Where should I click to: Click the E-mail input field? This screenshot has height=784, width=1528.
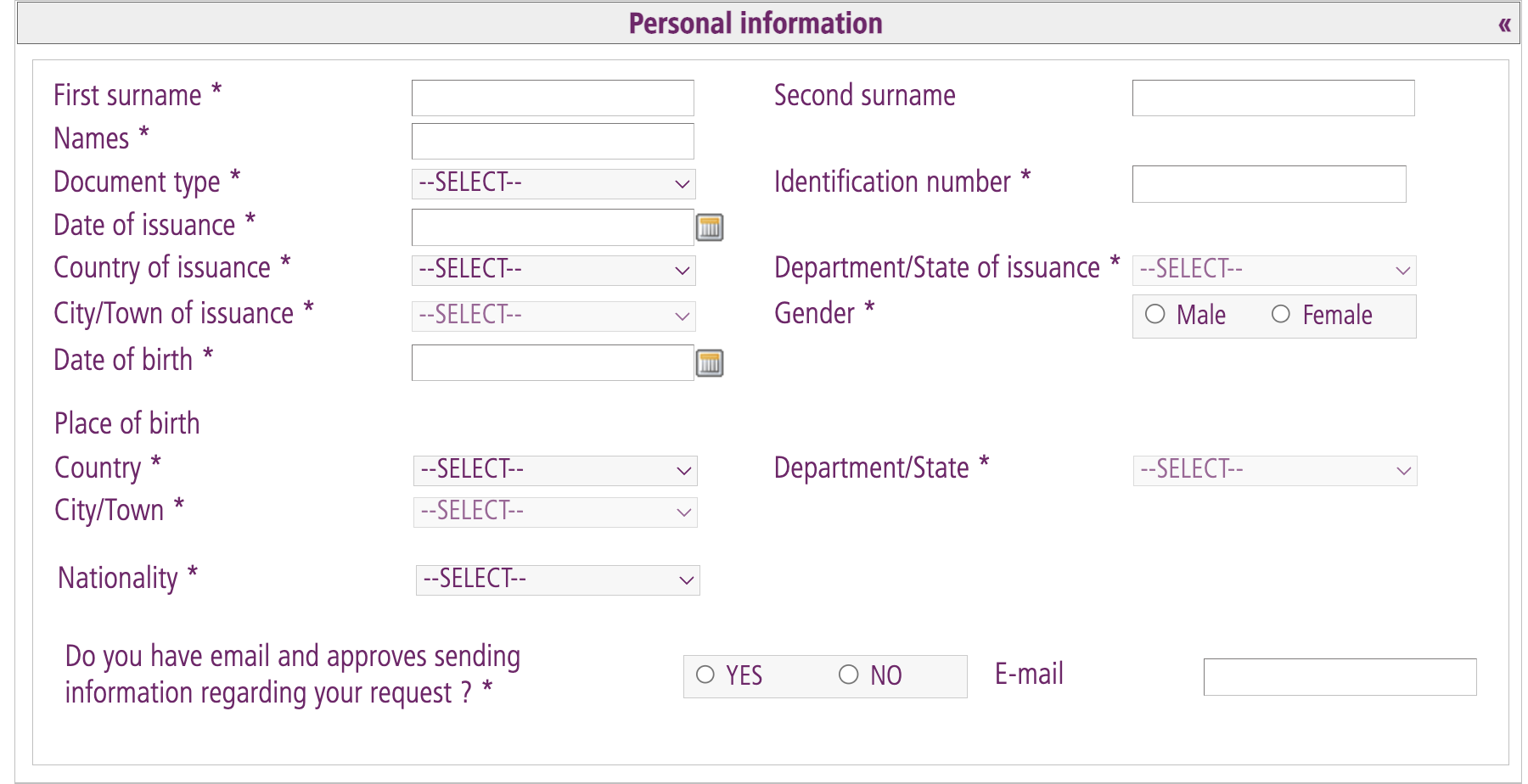pos(1340,676)
